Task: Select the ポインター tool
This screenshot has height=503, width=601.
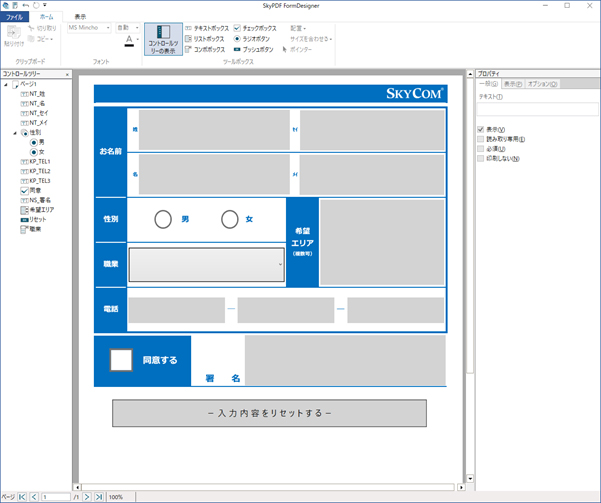Action: click(297, 49)
